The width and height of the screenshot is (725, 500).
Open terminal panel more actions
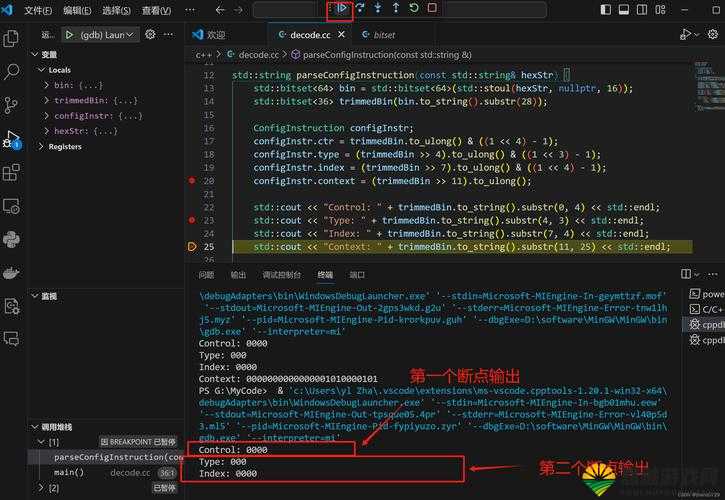pyautogui.click(x=713, y=274)
